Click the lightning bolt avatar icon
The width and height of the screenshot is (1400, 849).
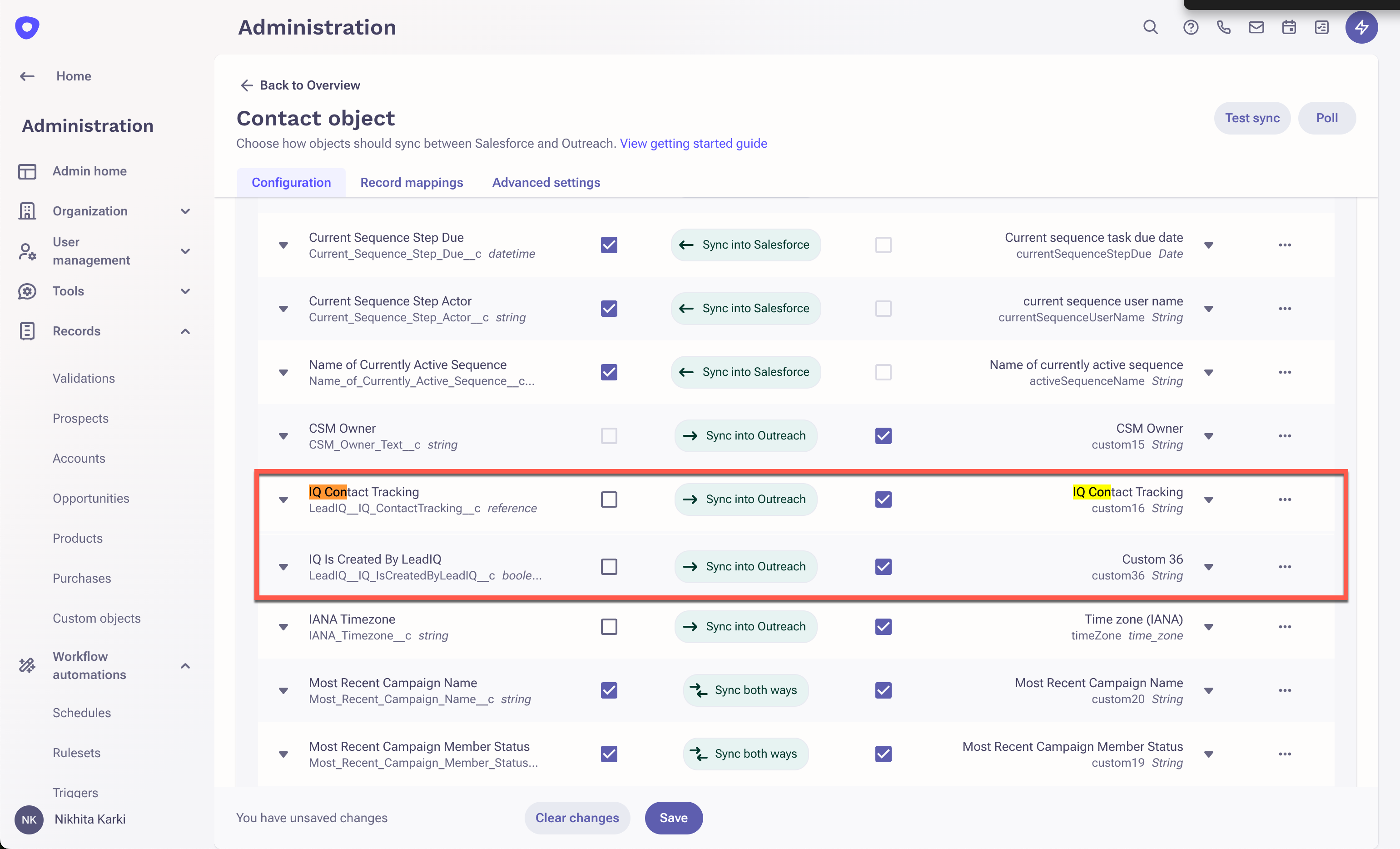[1361, 27]
